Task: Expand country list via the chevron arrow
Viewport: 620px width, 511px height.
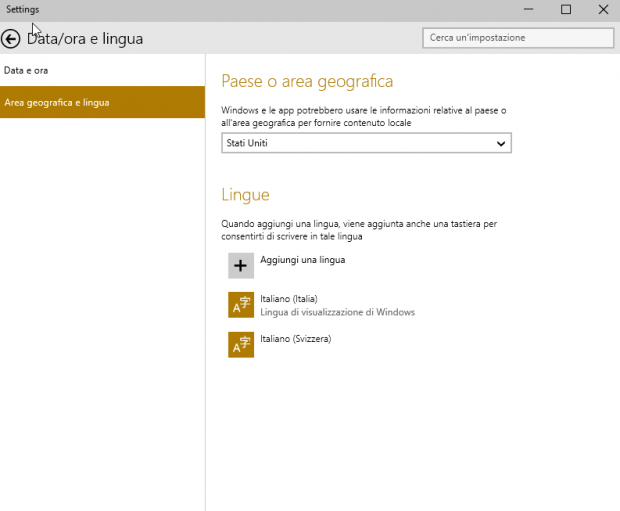Action: click(501, 144)
